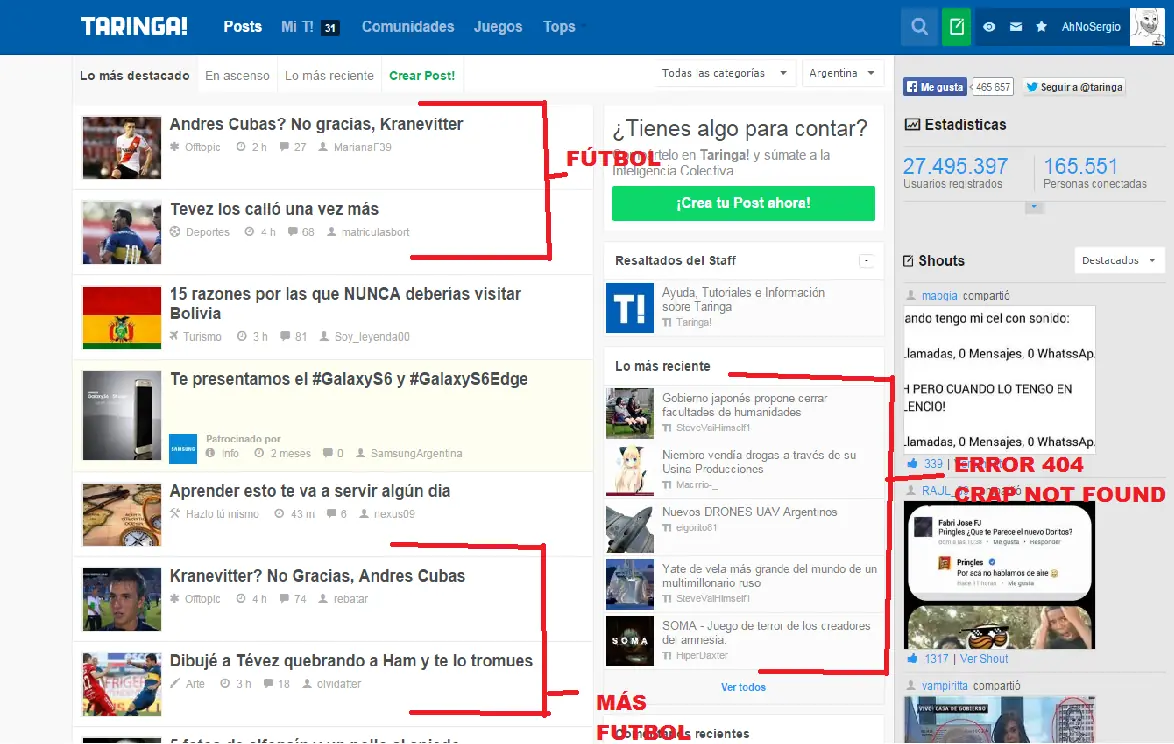This screenshot has height=744, width=1174.
Task: Open Nuevos DRONES UAV Argentinos post
Action: click(x=749, y=512)
